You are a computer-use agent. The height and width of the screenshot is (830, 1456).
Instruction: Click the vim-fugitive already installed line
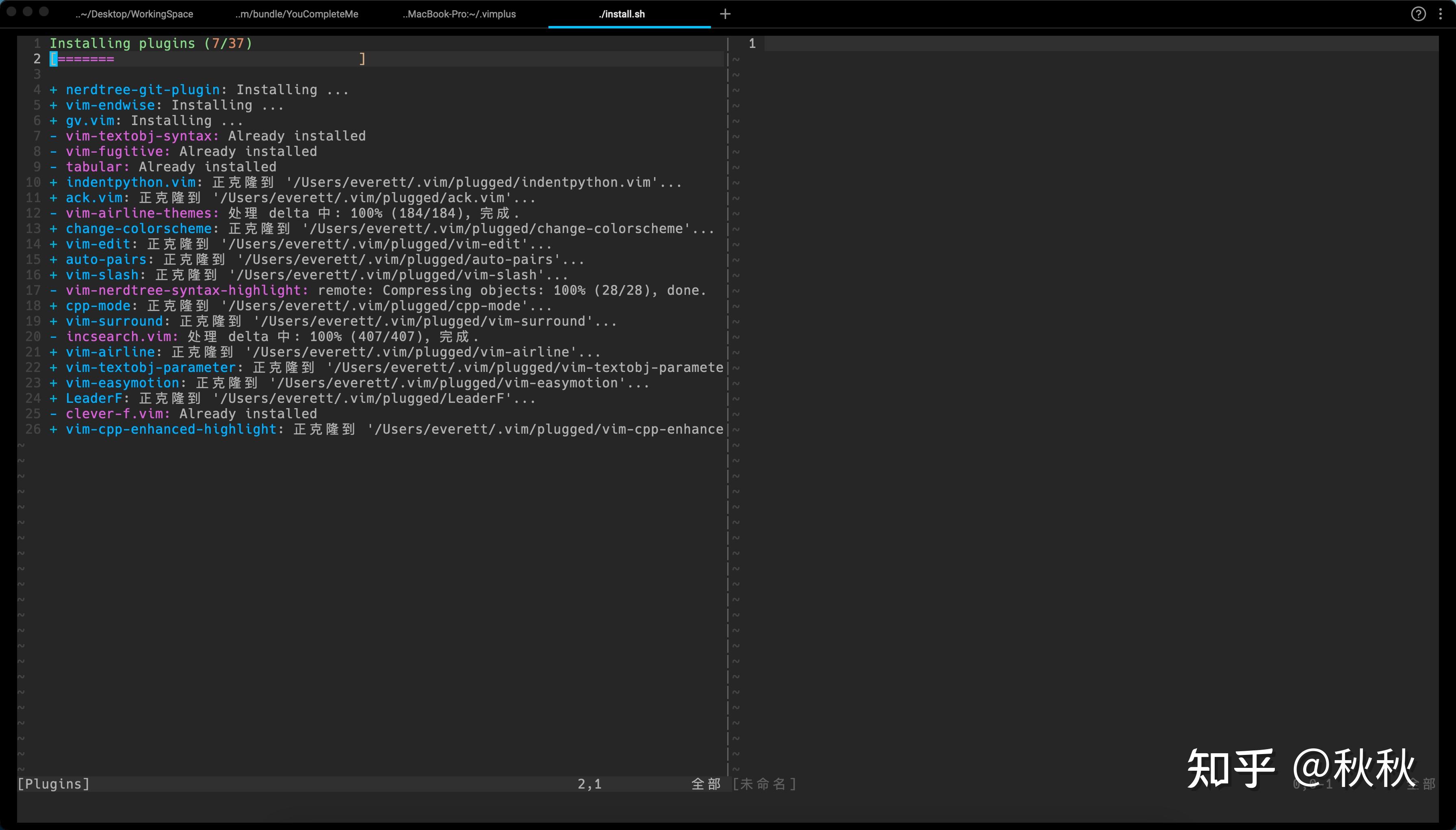183,151
